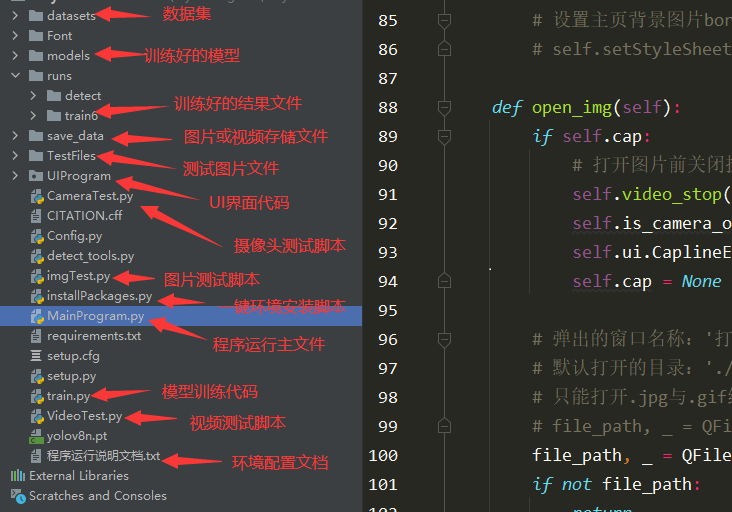Click the datasets folder icon
This screenshot has width=732, height=512.
(x=36, y=16)
